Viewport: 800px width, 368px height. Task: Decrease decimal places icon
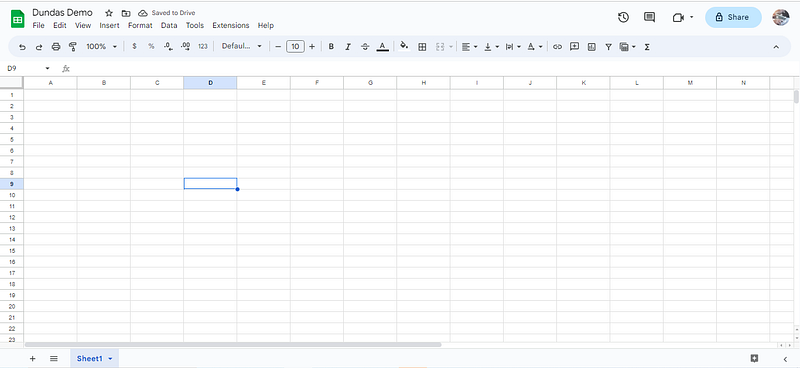click(168, 46)
